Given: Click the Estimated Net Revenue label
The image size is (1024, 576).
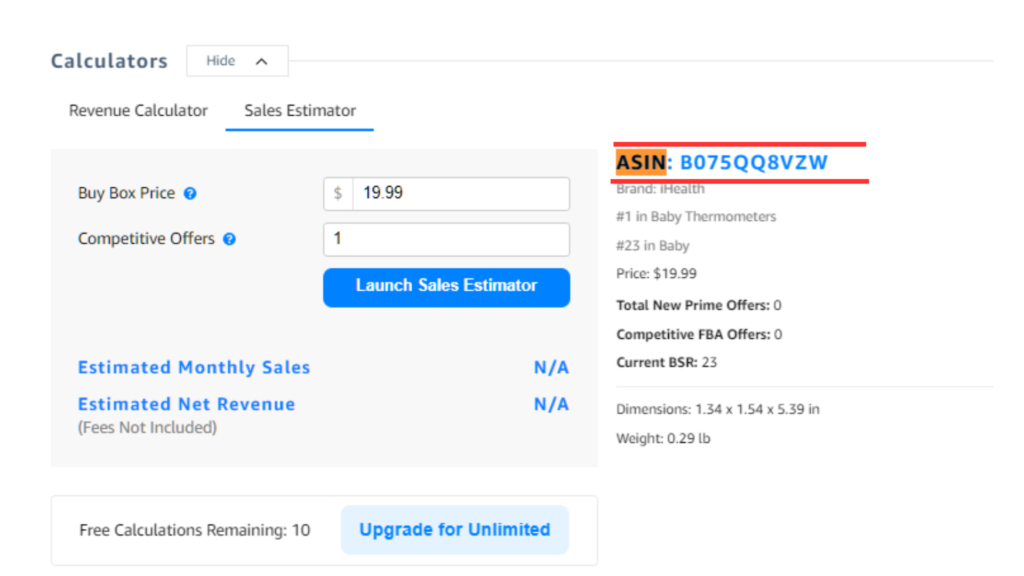Looking at the screenshot, I should [186, 404].
